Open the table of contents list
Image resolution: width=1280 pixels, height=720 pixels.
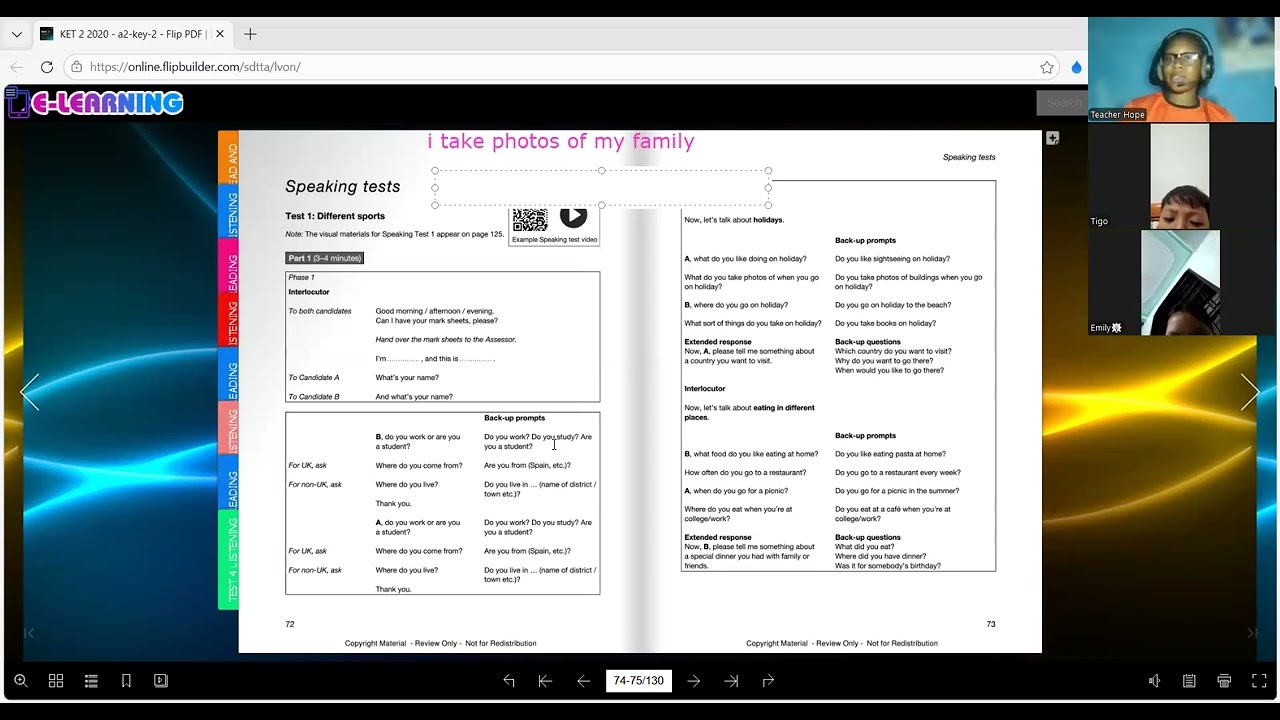(x=91, y=681)
